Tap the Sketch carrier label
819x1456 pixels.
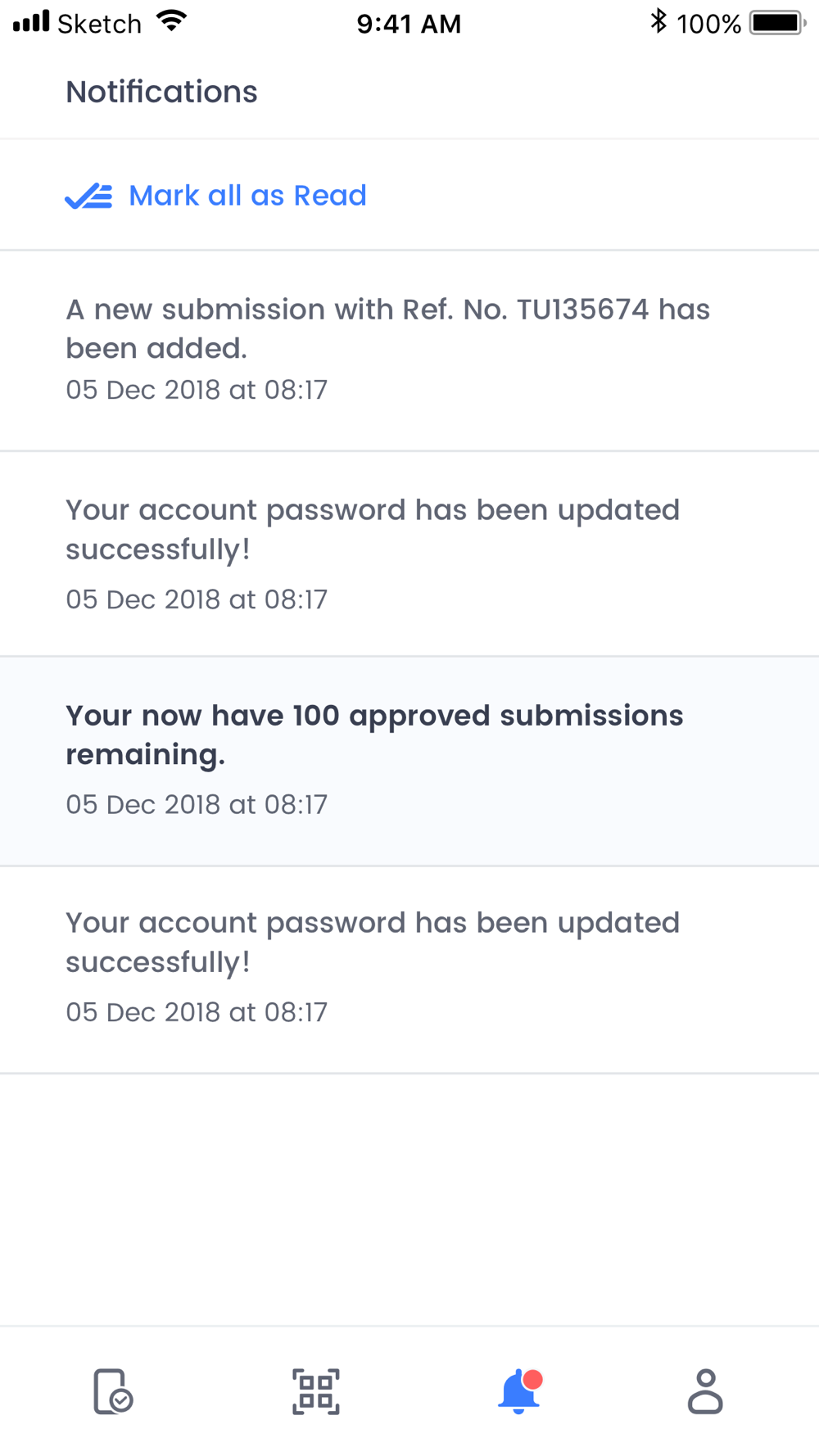coord(99,24)
